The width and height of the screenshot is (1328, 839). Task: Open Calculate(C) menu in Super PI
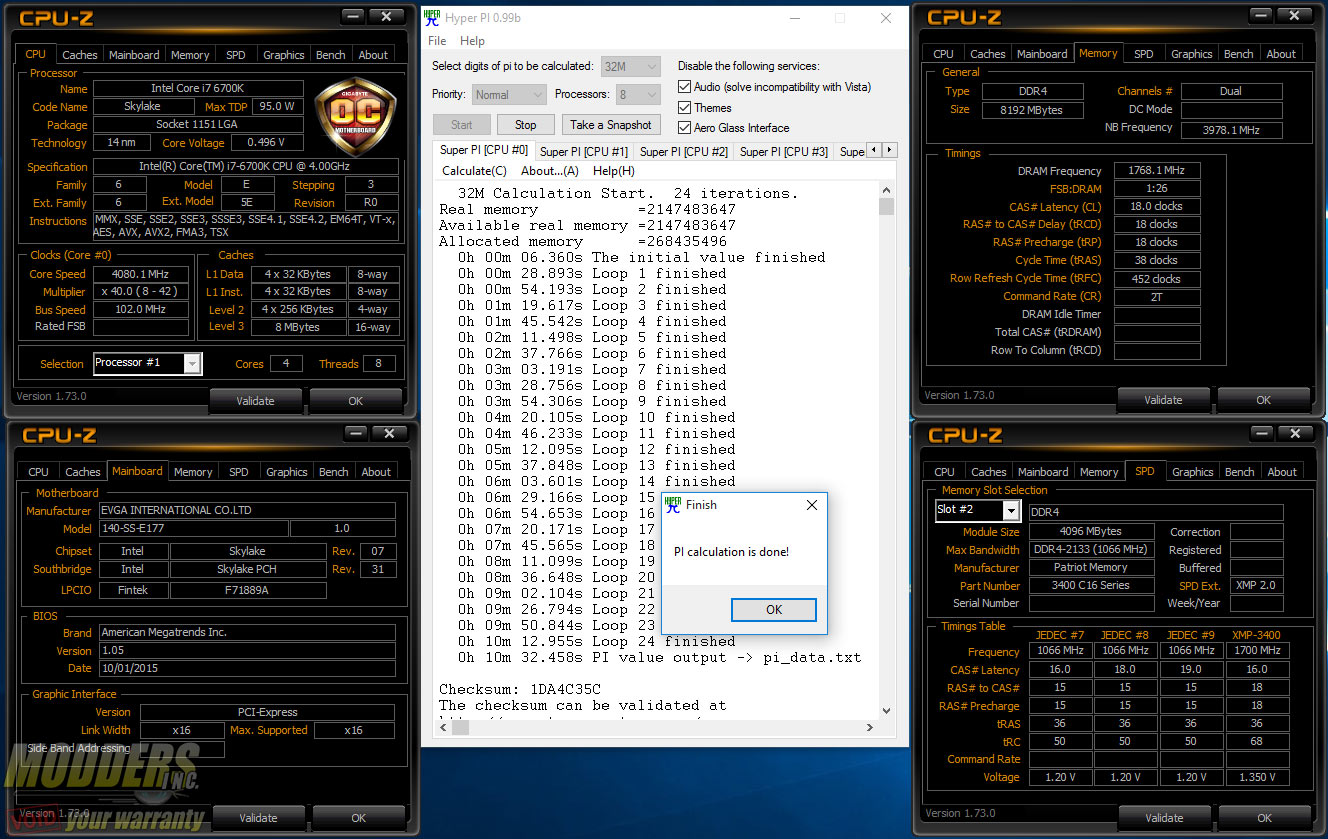[474, 171]
